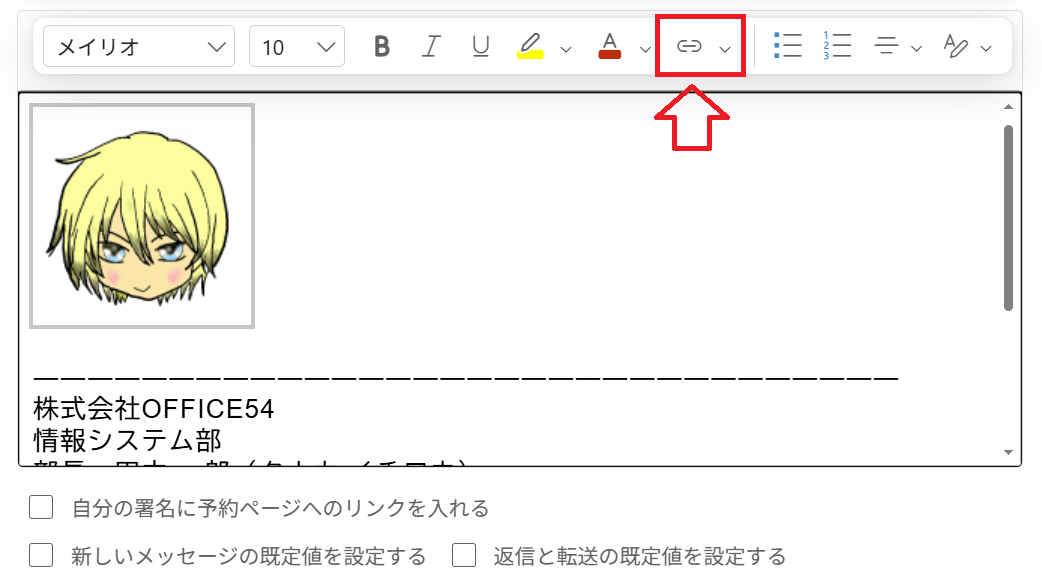Open the font size 10 dropdown

point(296,46)
